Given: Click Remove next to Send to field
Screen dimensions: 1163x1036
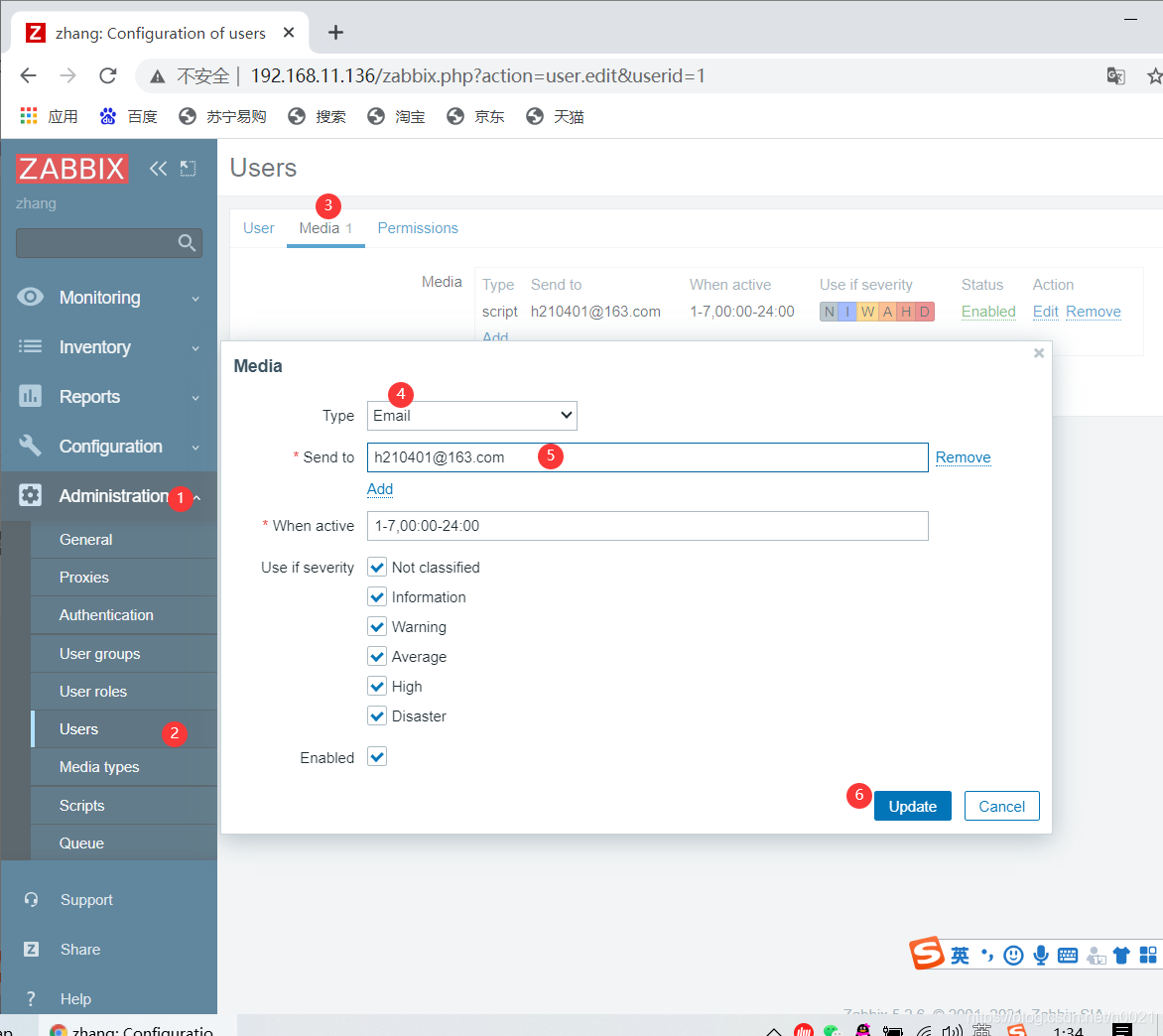Looking at the screenshot, I should [963, 457].
